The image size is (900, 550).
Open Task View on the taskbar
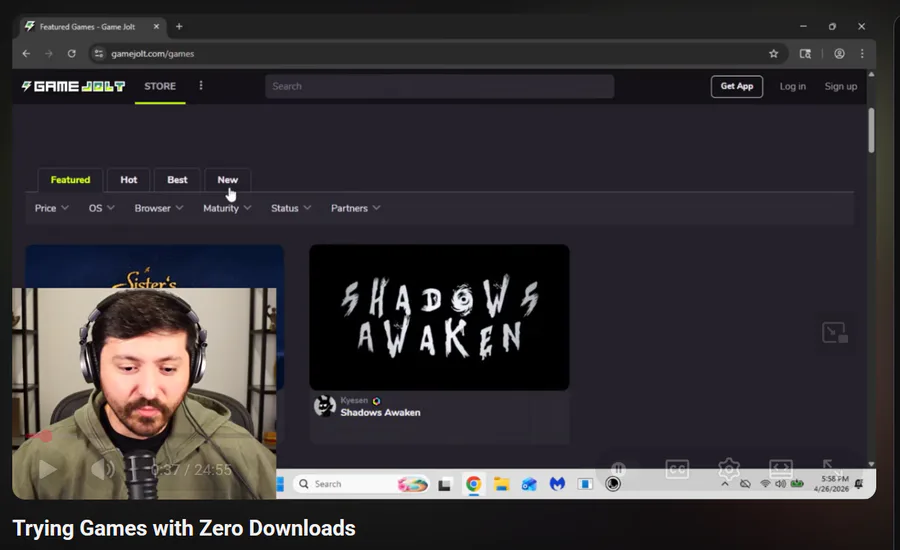point(444,485)
